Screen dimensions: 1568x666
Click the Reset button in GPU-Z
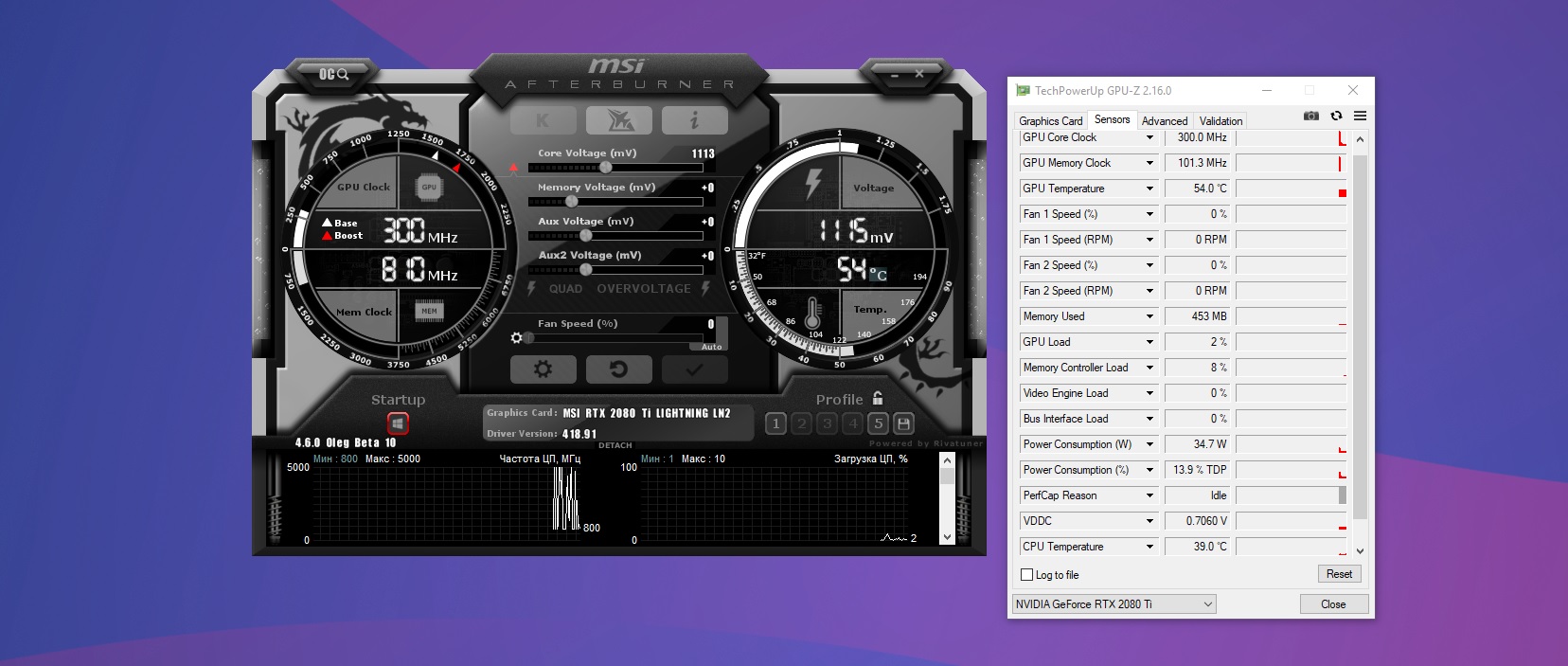[1339, 574]
